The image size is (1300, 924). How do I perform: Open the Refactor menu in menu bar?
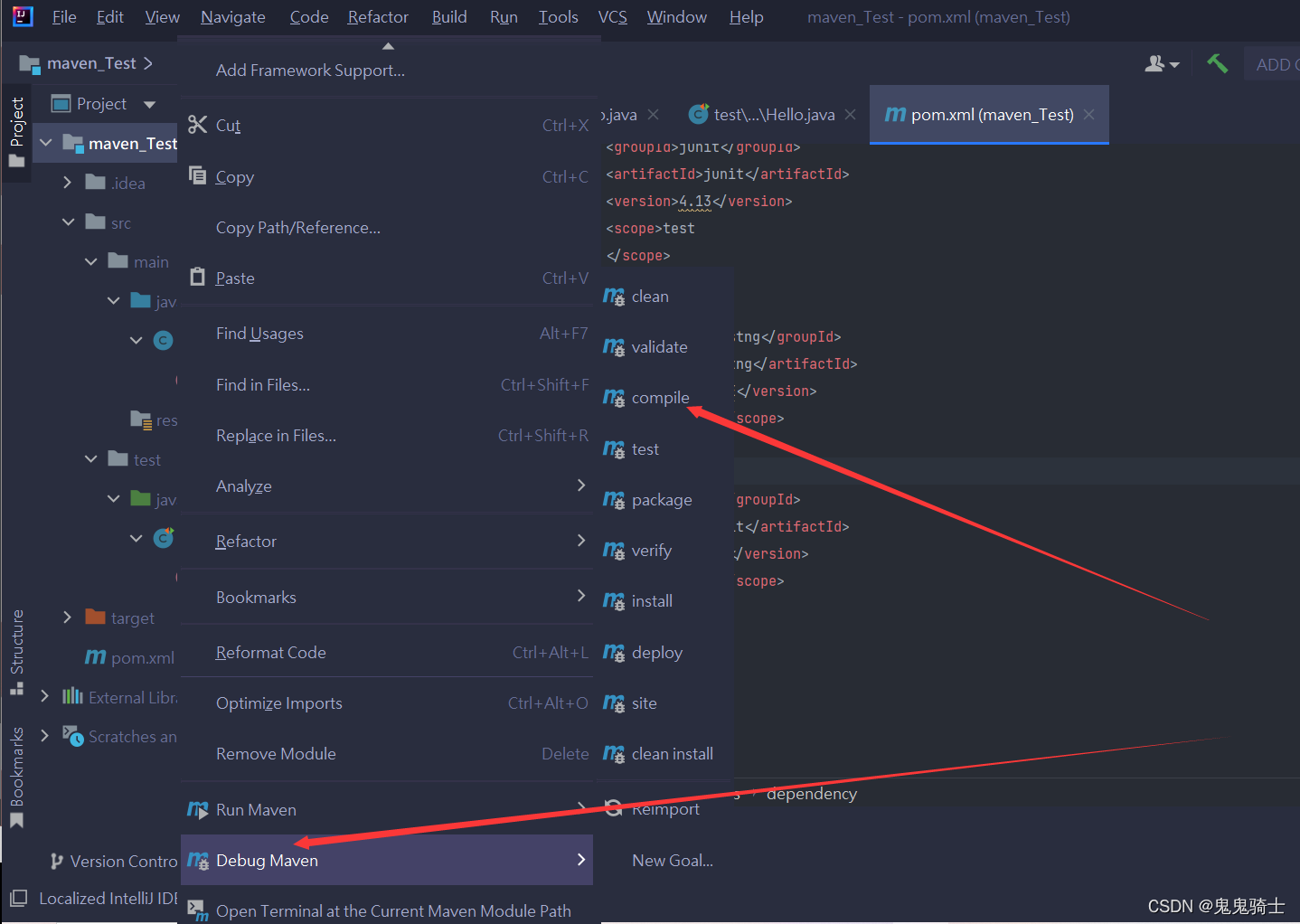[378, 17]
